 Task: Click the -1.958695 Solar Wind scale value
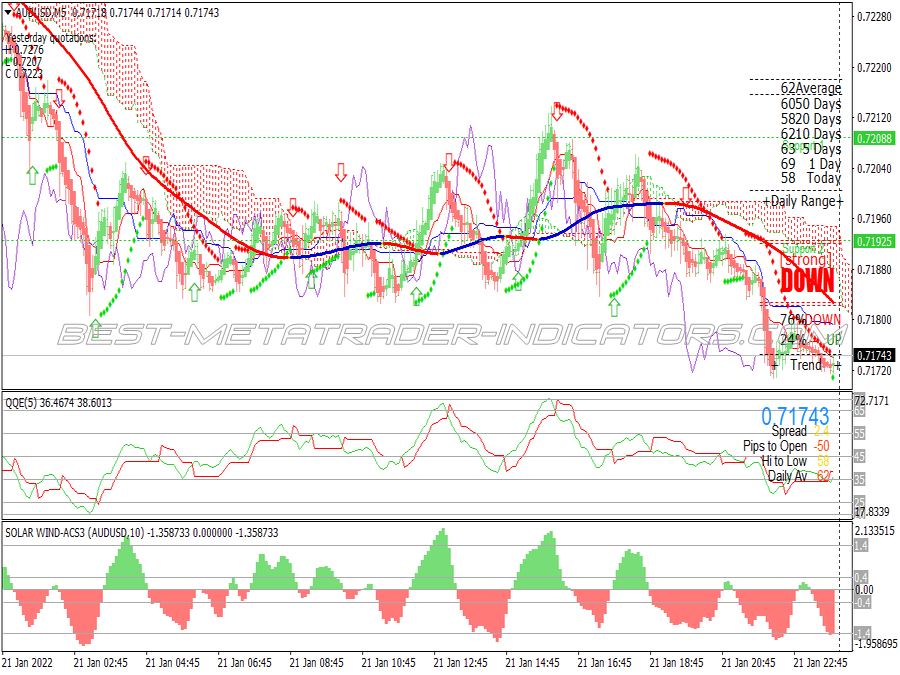coord(874,643)
